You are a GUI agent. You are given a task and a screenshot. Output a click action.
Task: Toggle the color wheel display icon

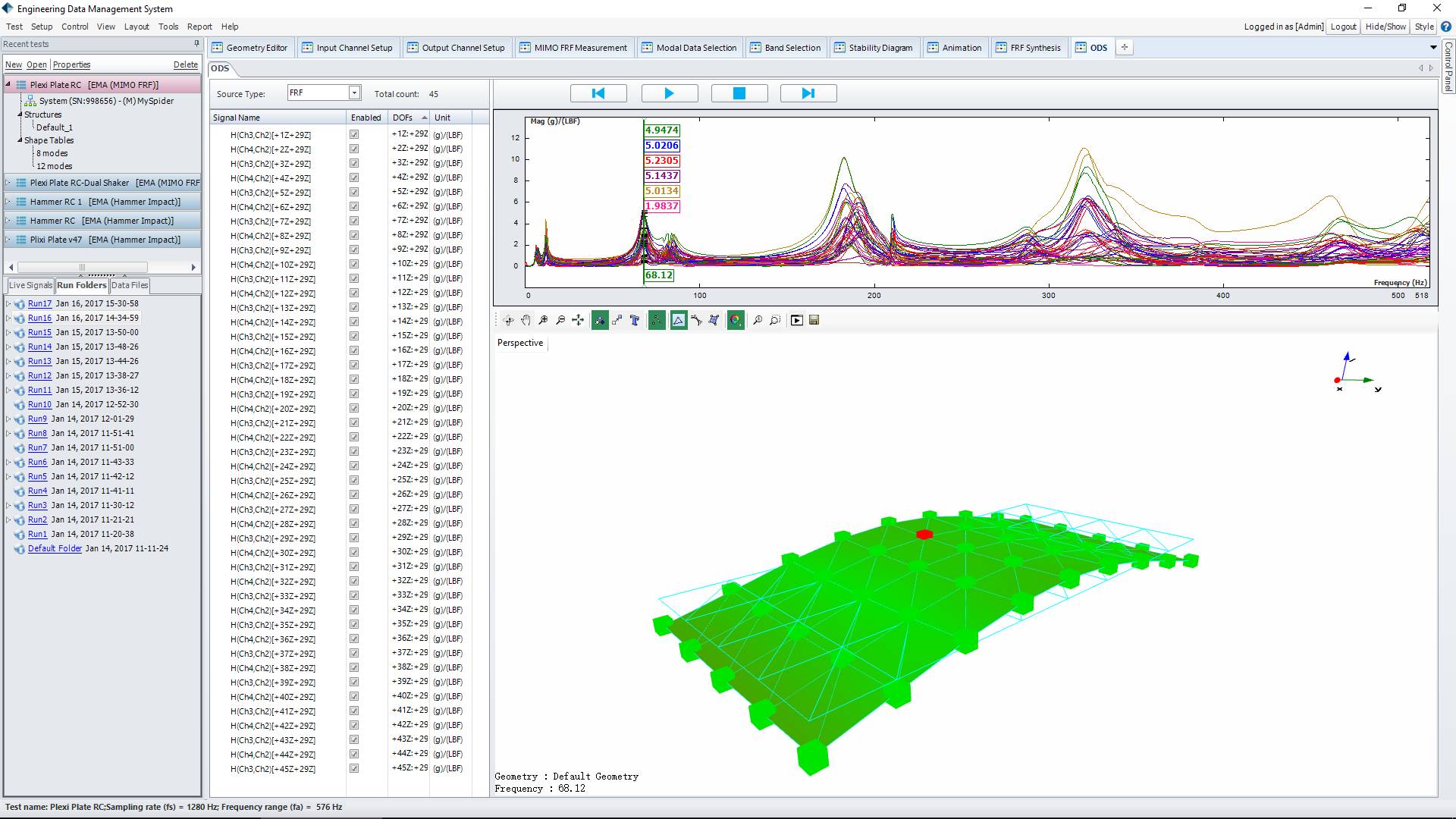pos(735,320)
